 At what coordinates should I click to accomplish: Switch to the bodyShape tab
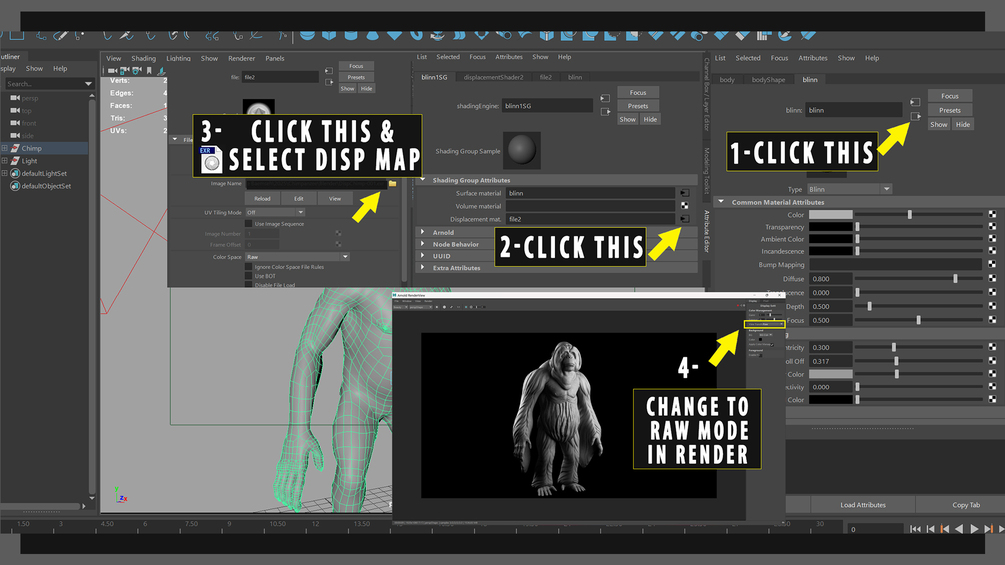768,79
